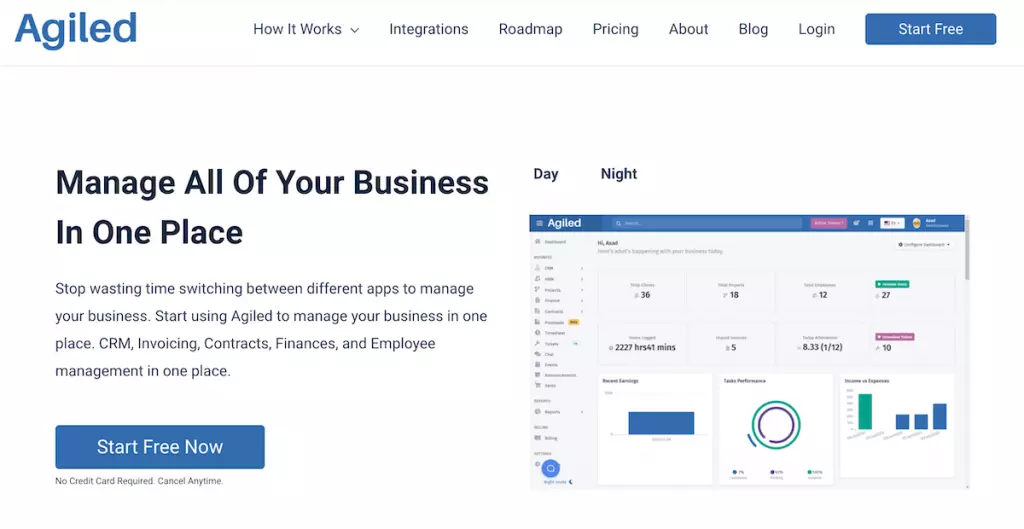Open the Proposals icon with Beta badge
This screenshot has height=529, width=1024.
537,322
